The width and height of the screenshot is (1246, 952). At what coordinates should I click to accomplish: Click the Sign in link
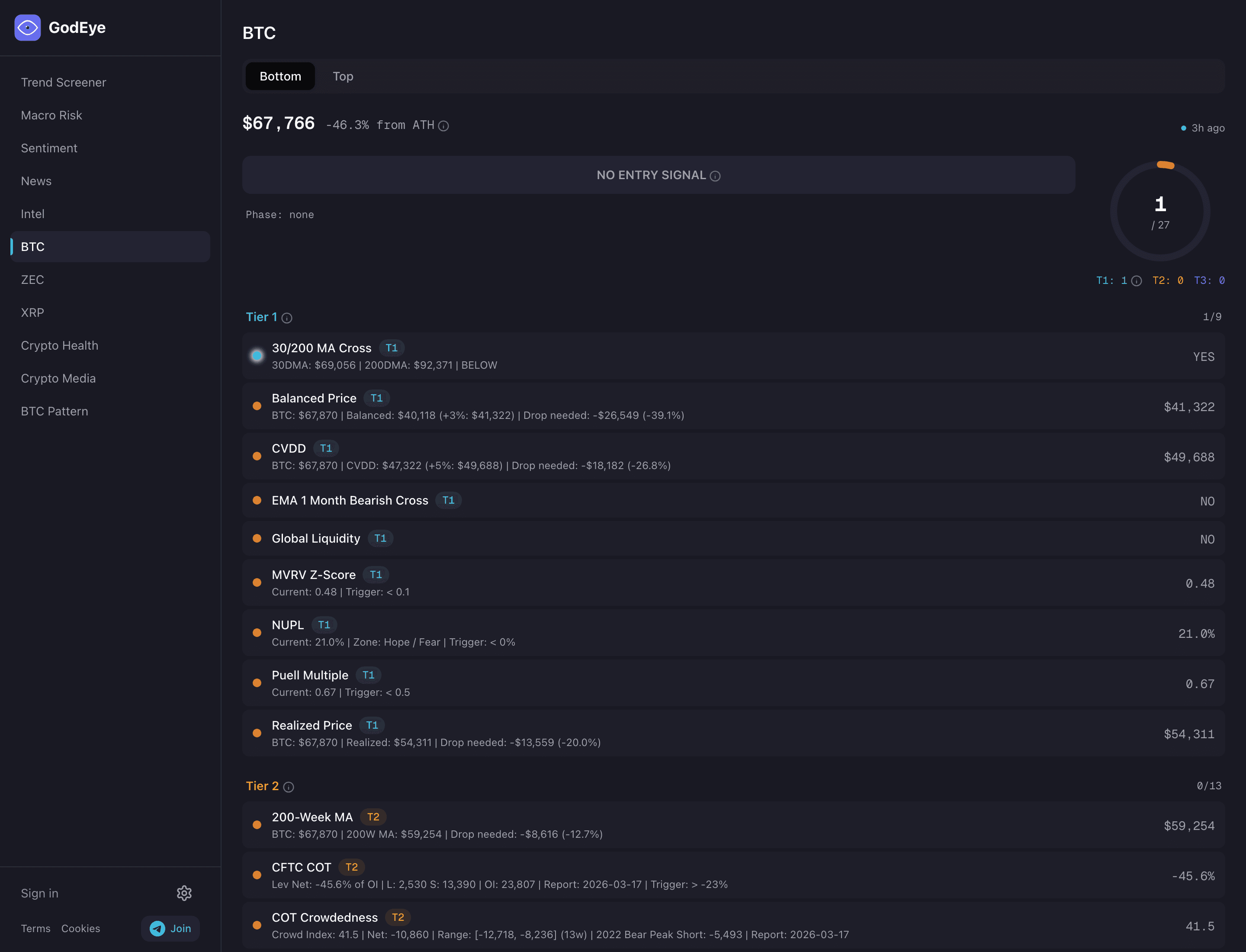pos(40,893)
